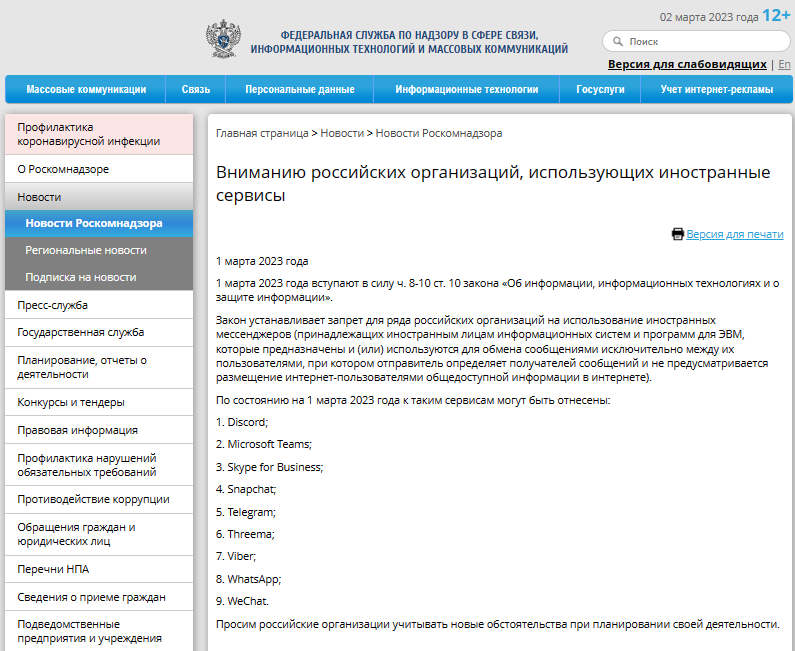This screenshot has width=795, height=651.
Task: Click the article headline Вниманию российских организаций
Action: 493,183
